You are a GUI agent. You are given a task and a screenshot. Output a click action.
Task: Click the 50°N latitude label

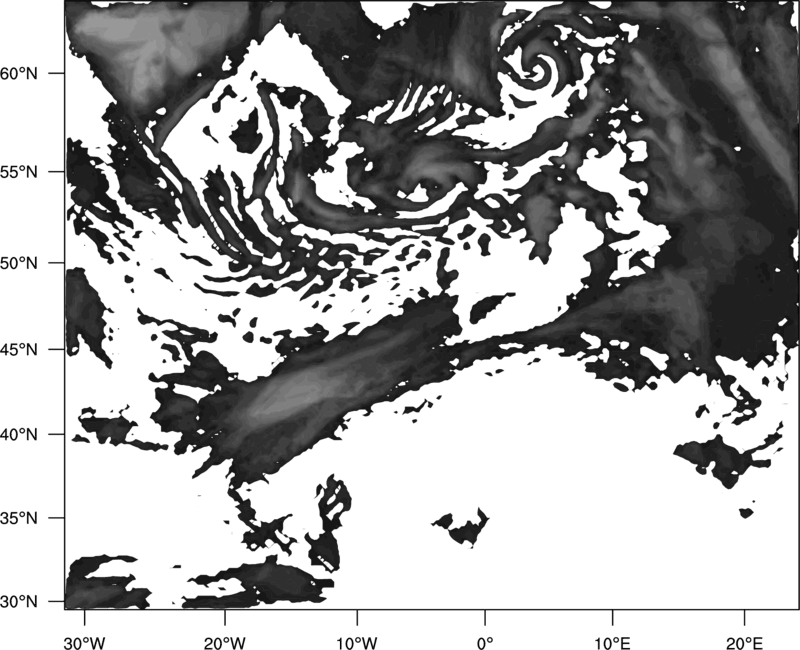pyautogui.click(x=19, y=263)
